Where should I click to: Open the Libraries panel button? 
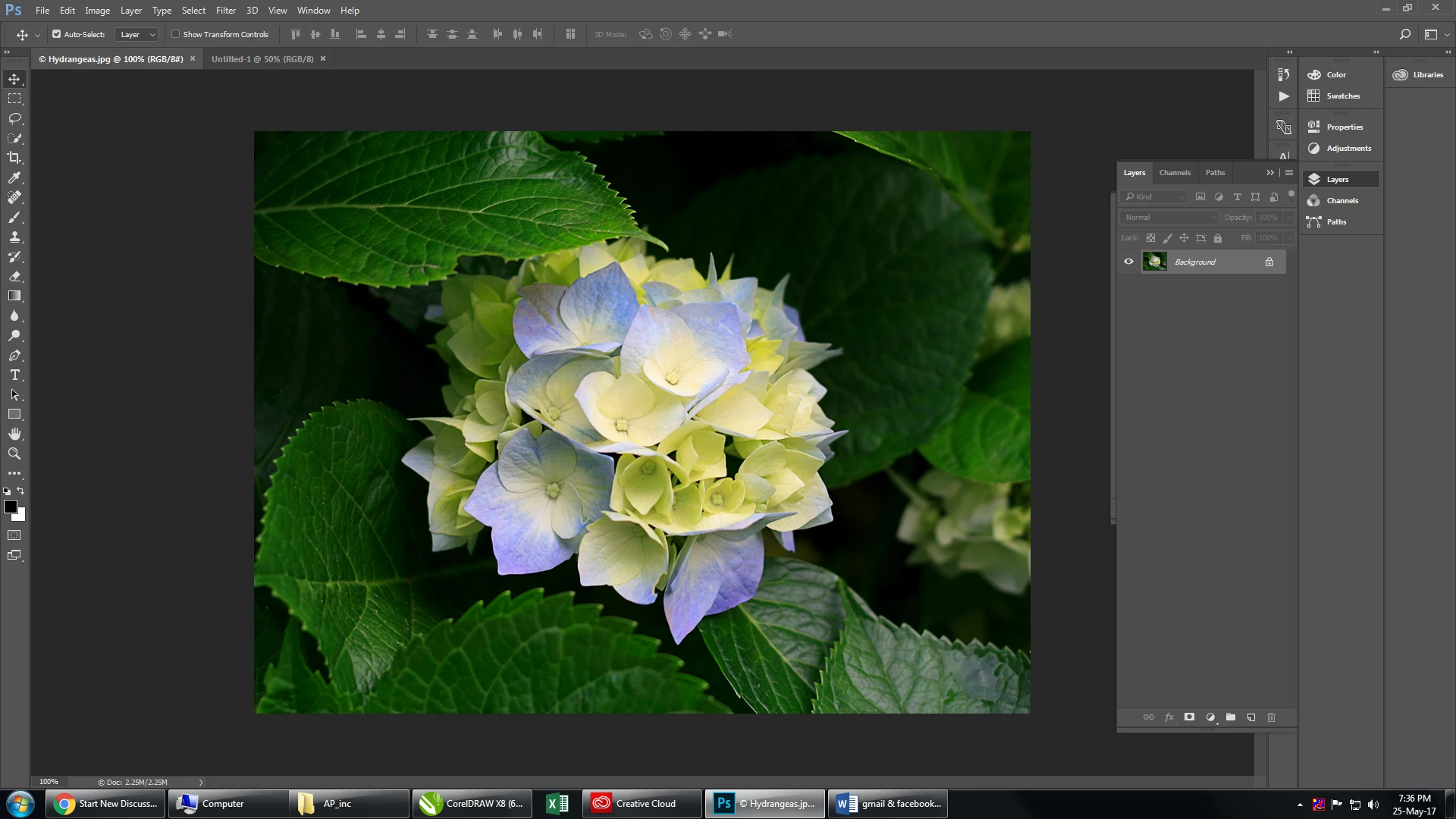(x=1419, y=75)
